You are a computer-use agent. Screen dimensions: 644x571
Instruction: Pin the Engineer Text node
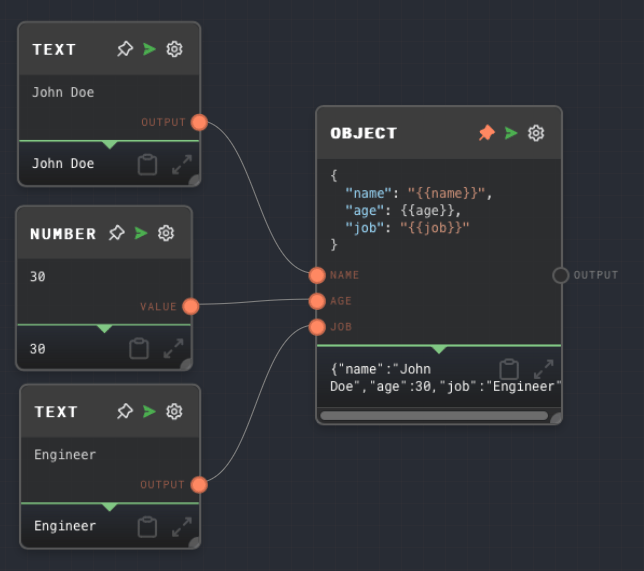[125, 411]
